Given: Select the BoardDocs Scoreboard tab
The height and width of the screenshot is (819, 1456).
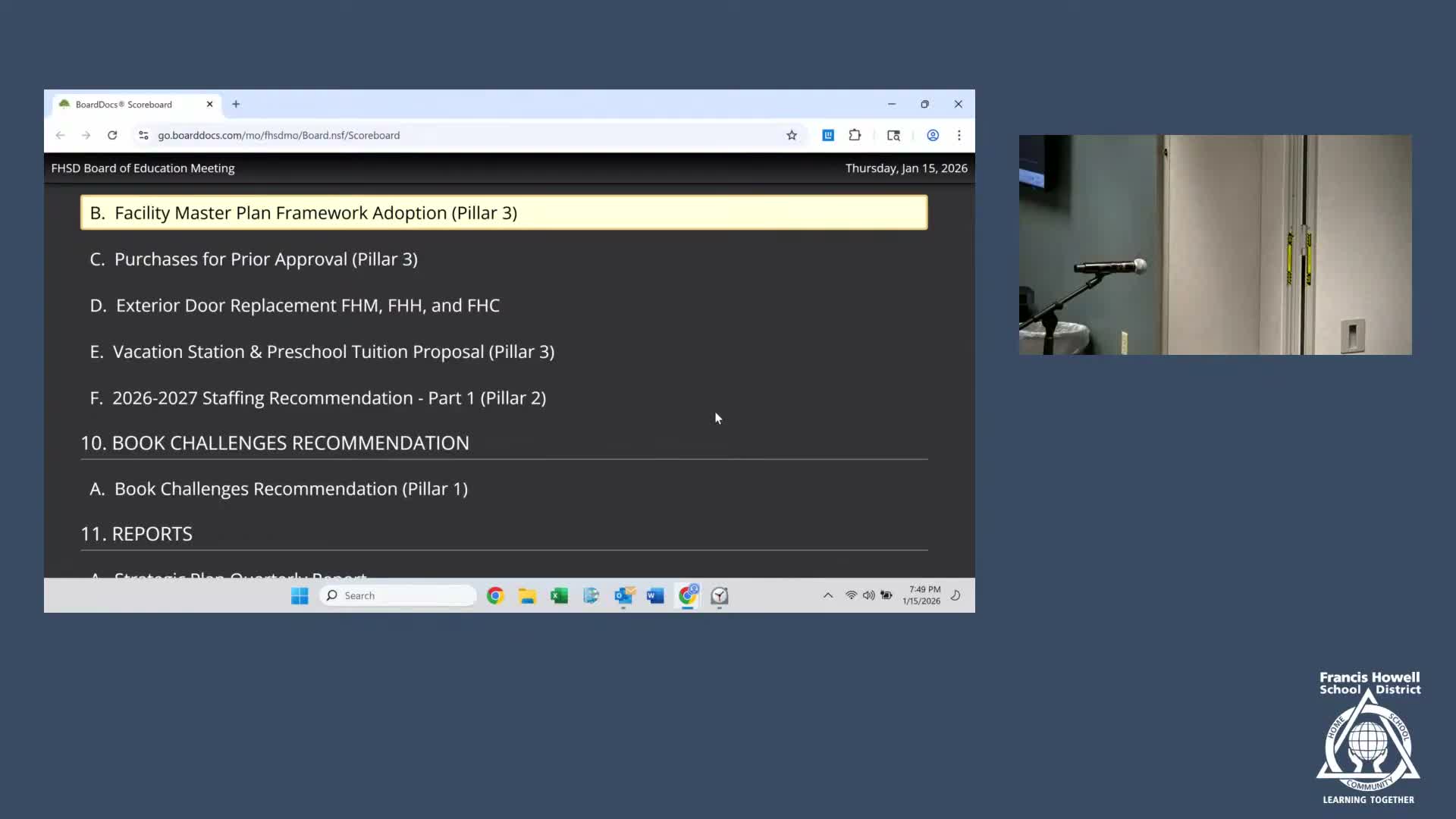Looking at the screenshot, I should pos(125,104).
